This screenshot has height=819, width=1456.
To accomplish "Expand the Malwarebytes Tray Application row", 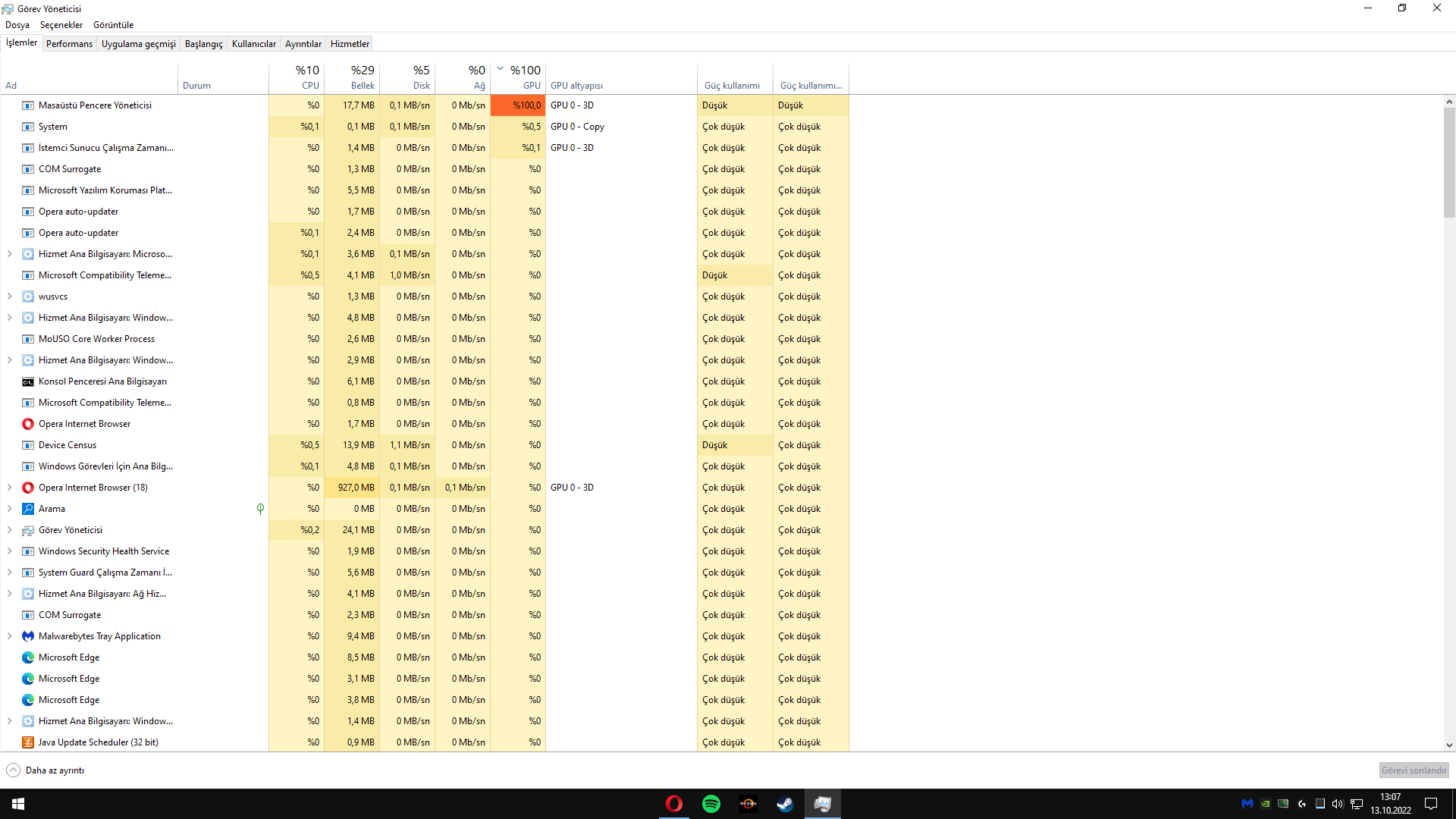I will [x=10, y=636].
